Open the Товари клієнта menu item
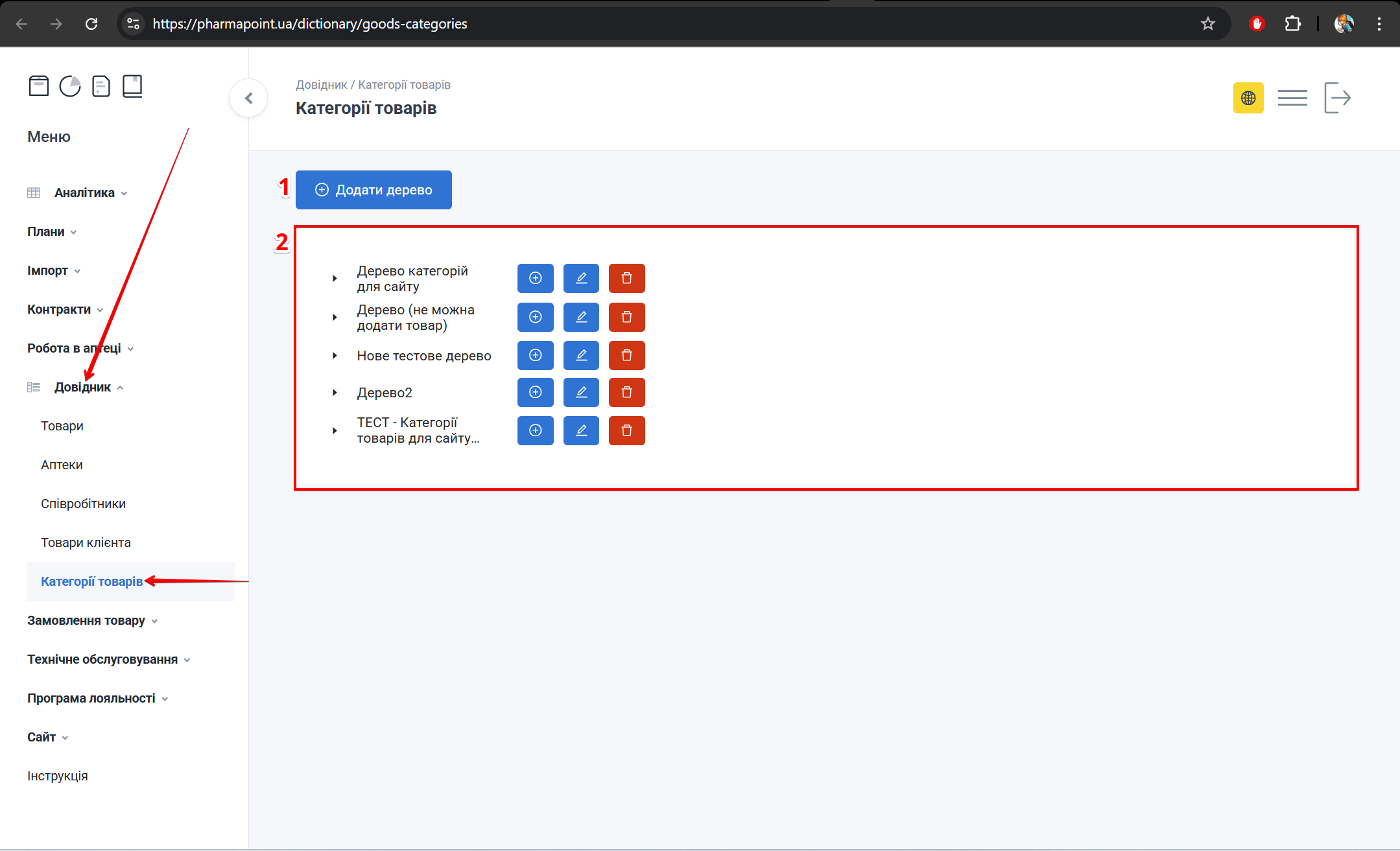1400x851 pixels. [86, 542]
